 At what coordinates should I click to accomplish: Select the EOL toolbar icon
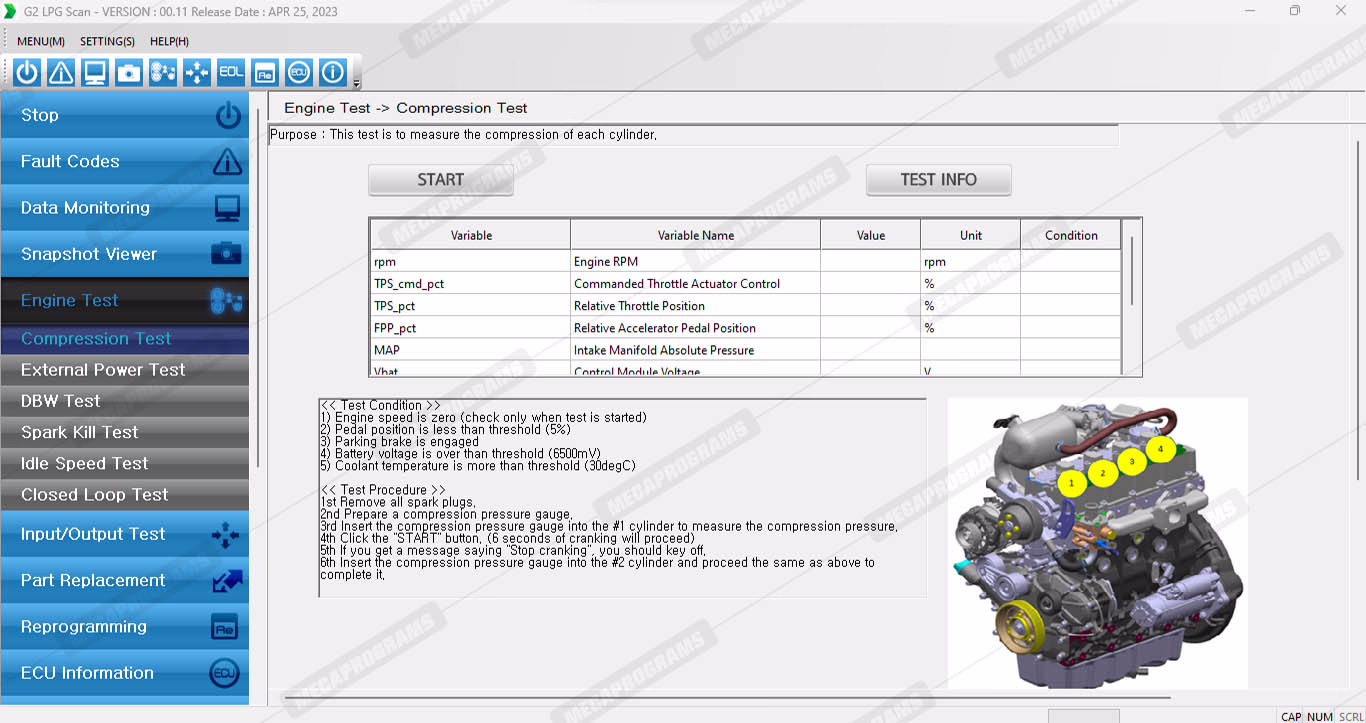231,72
